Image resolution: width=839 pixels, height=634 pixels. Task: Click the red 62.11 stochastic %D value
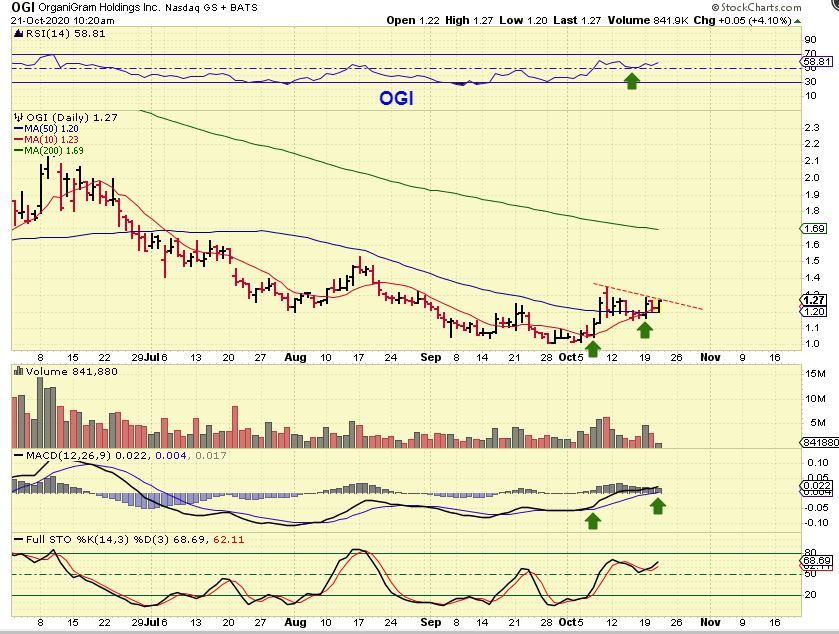click(x=228, y=540)
